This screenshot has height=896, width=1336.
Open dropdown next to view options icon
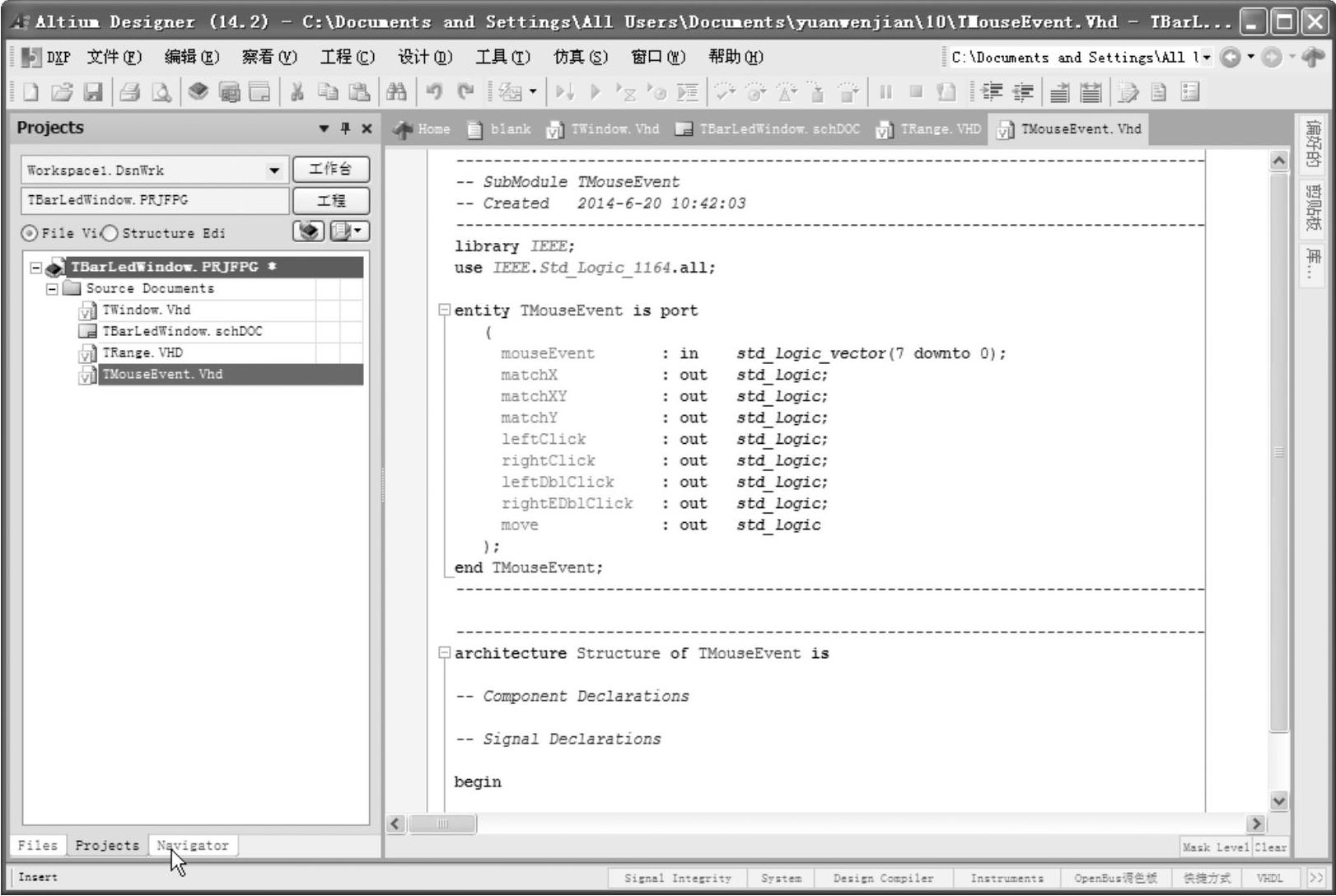[359, 231]
